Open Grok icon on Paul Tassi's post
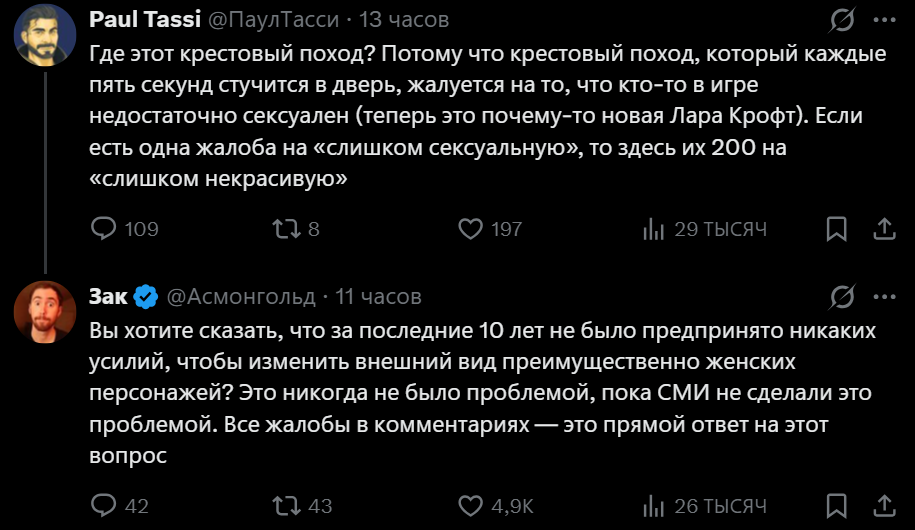This screenshot has height=530, width=915. coord(842,20)
